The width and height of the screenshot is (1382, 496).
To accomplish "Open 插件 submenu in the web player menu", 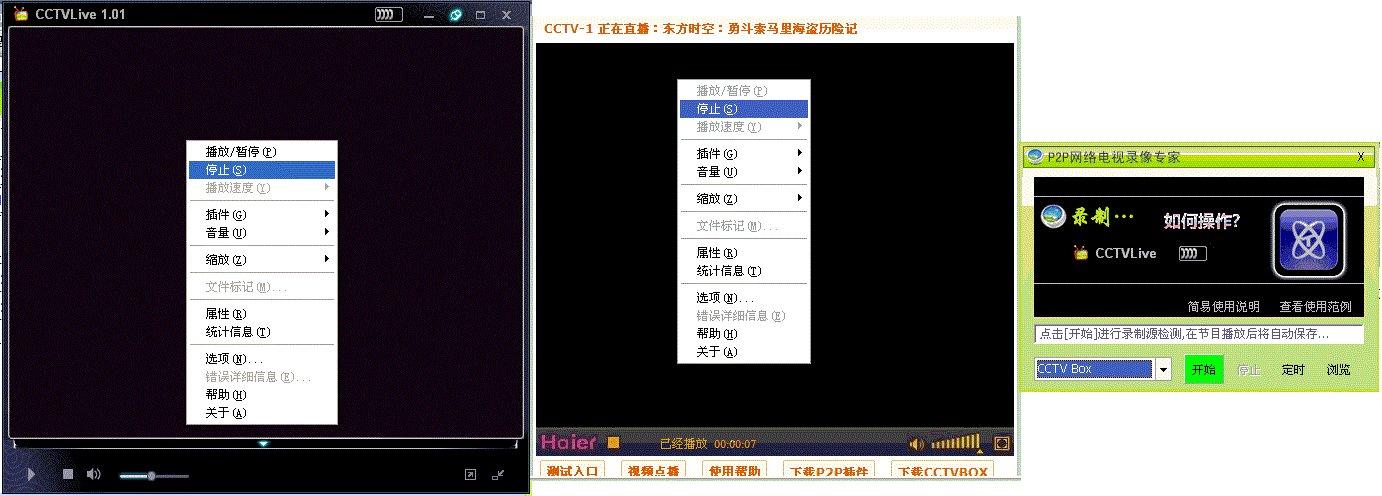I will click(x=744, y=154).
